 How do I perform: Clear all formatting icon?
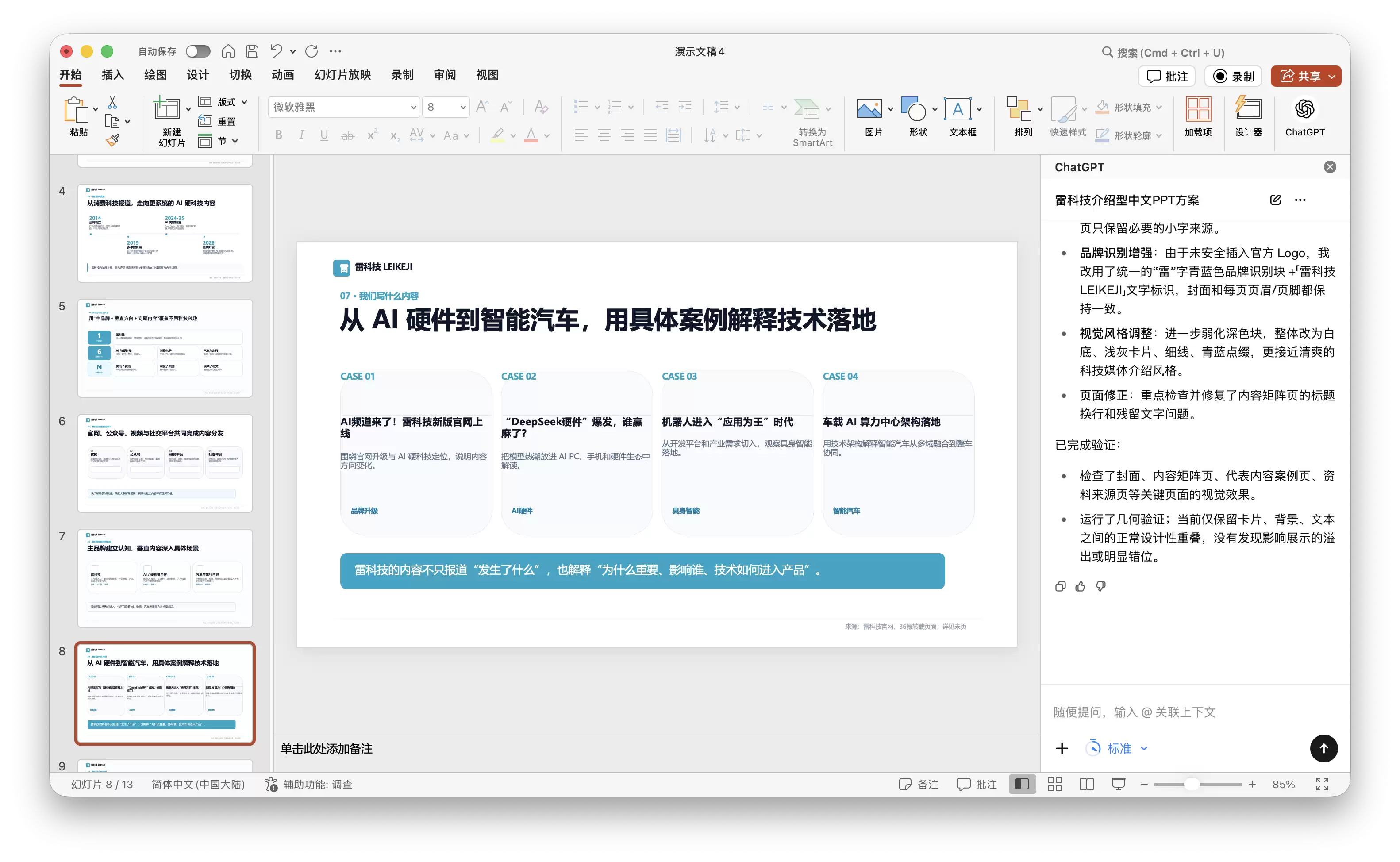point(541,107)
